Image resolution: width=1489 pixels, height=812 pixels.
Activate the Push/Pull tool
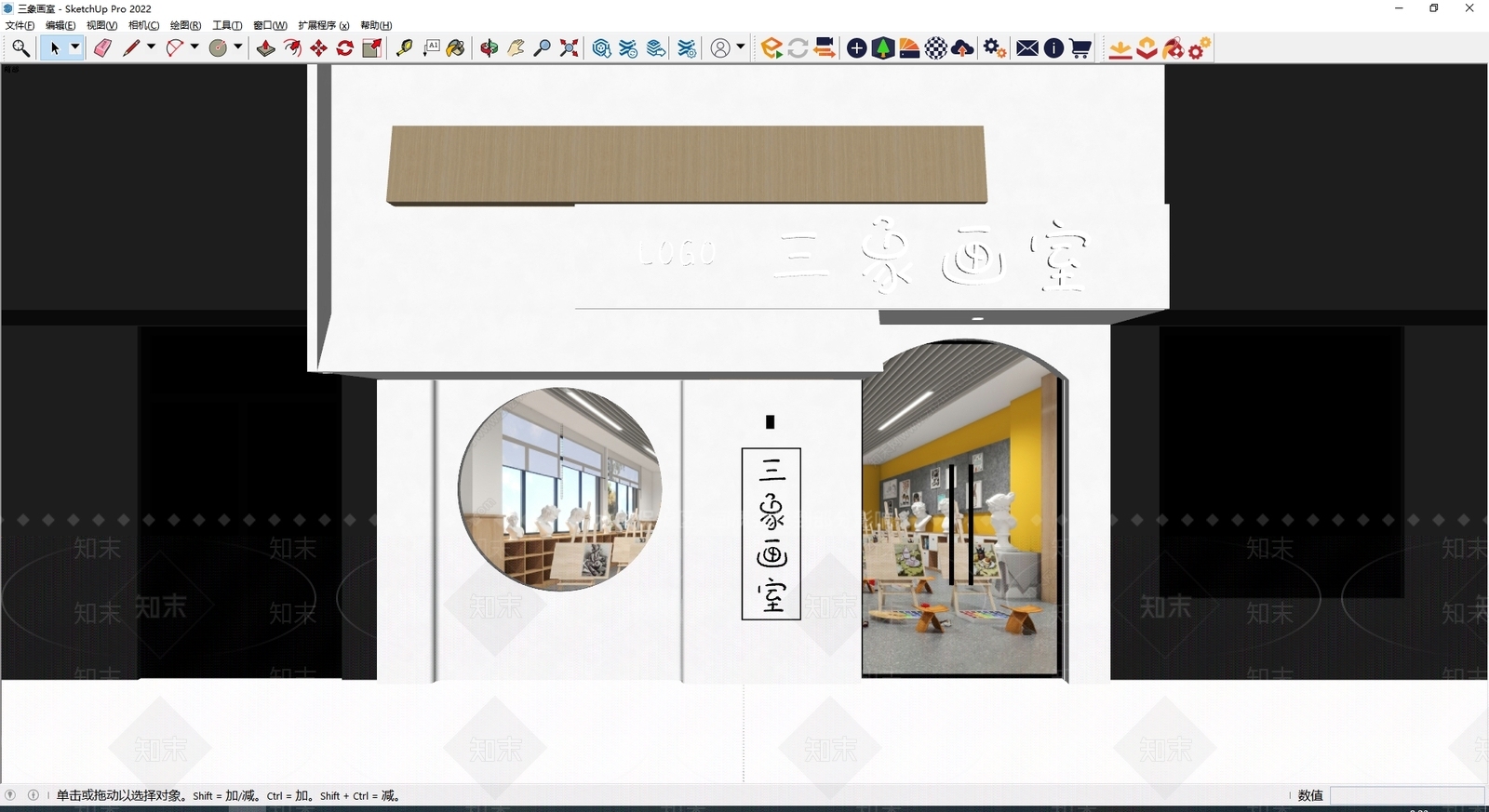[266, 48]
